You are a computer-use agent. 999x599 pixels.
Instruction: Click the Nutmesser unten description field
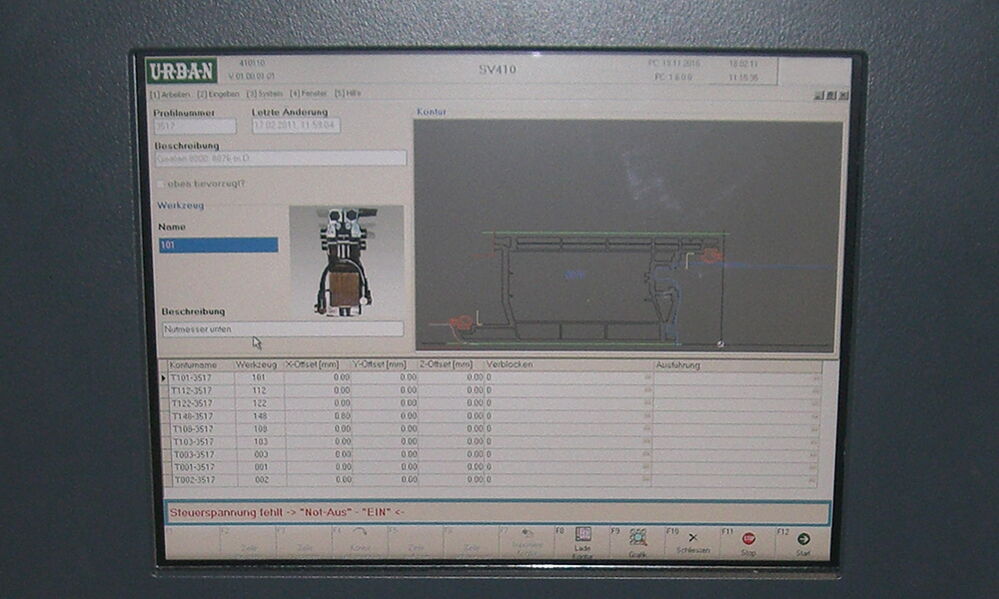[283, 329]
